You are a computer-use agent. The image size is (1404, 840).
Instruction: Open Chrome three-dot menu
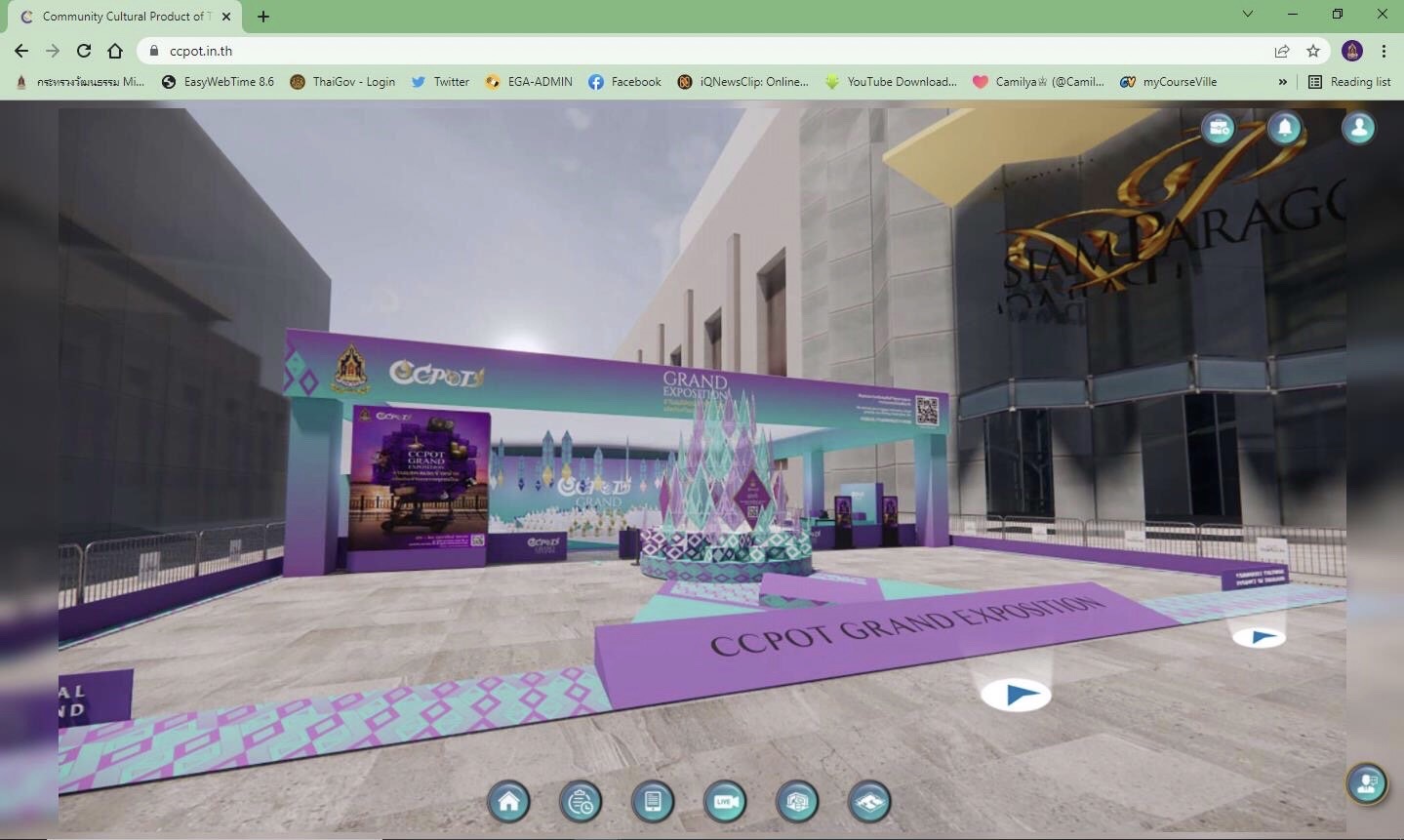click(1384, 51)
